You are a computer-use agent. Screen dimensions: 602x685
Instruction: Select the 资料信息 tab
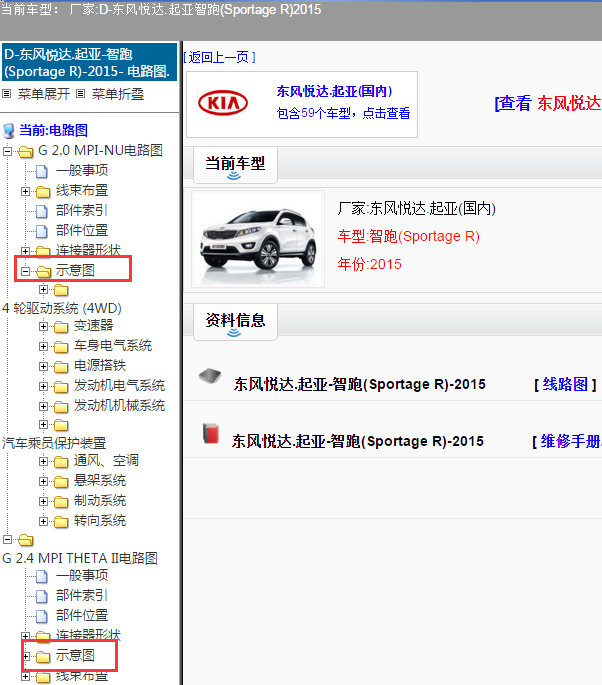[x=235, y=322]
